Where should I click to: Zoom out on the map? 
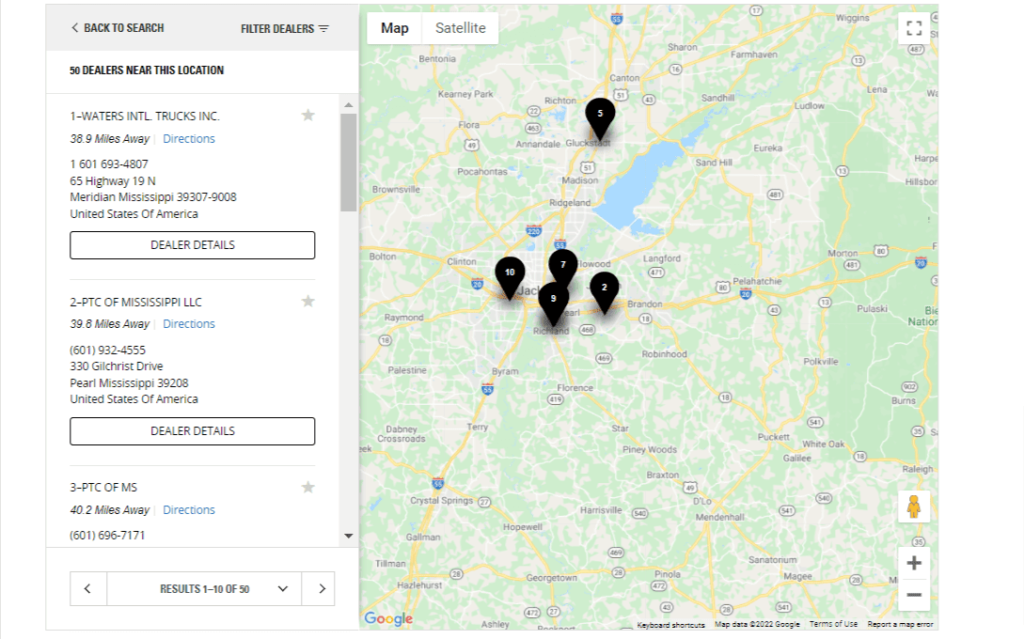[x=913, y=595]
